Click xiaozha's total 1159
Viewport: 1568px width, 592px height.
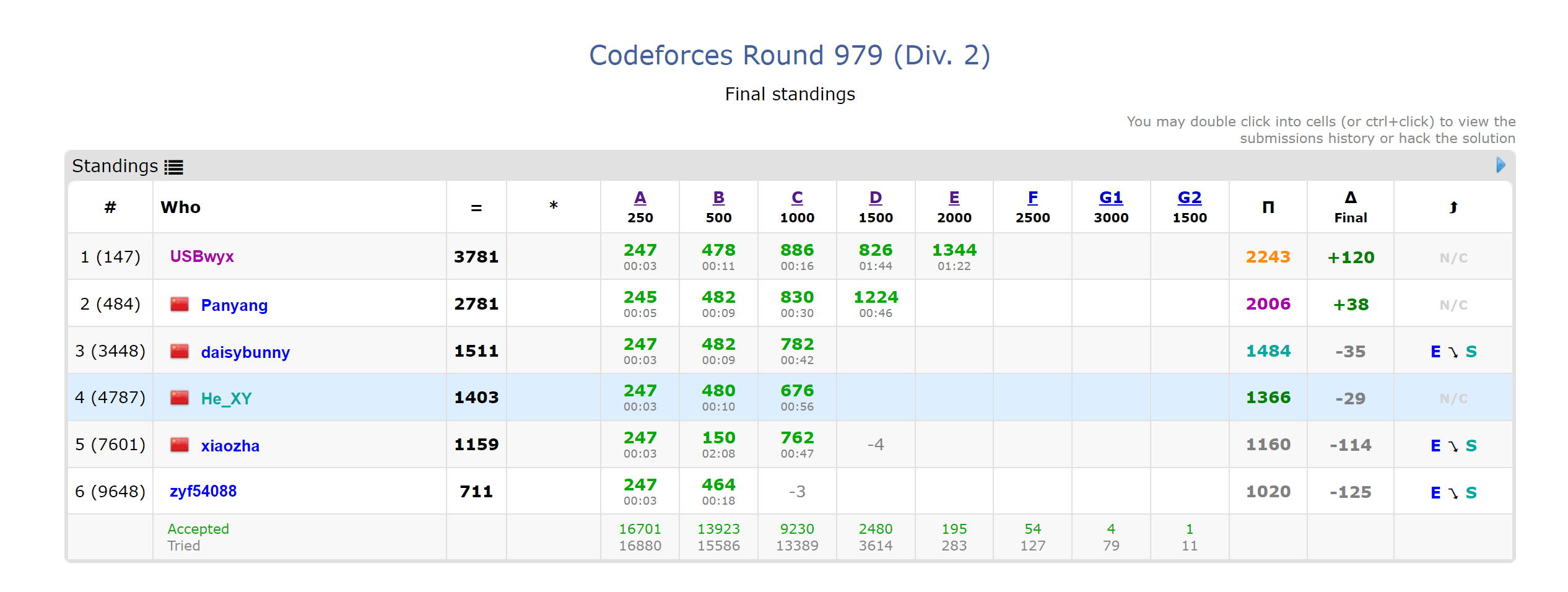476,445
